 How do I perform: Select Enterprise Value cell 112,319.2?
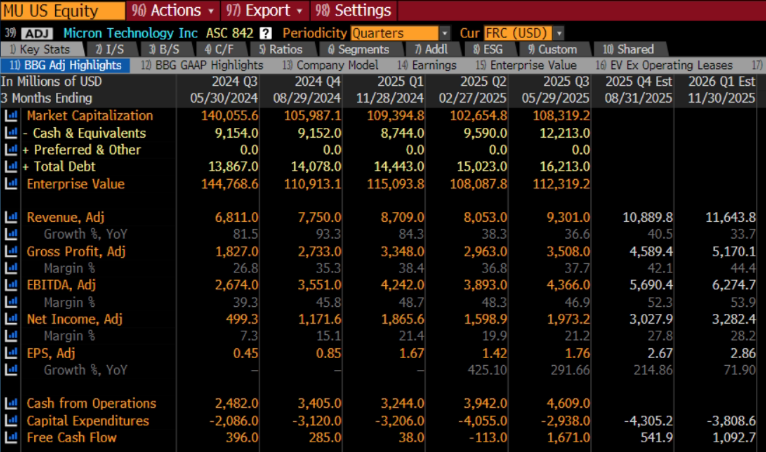(x=561, y=184)
